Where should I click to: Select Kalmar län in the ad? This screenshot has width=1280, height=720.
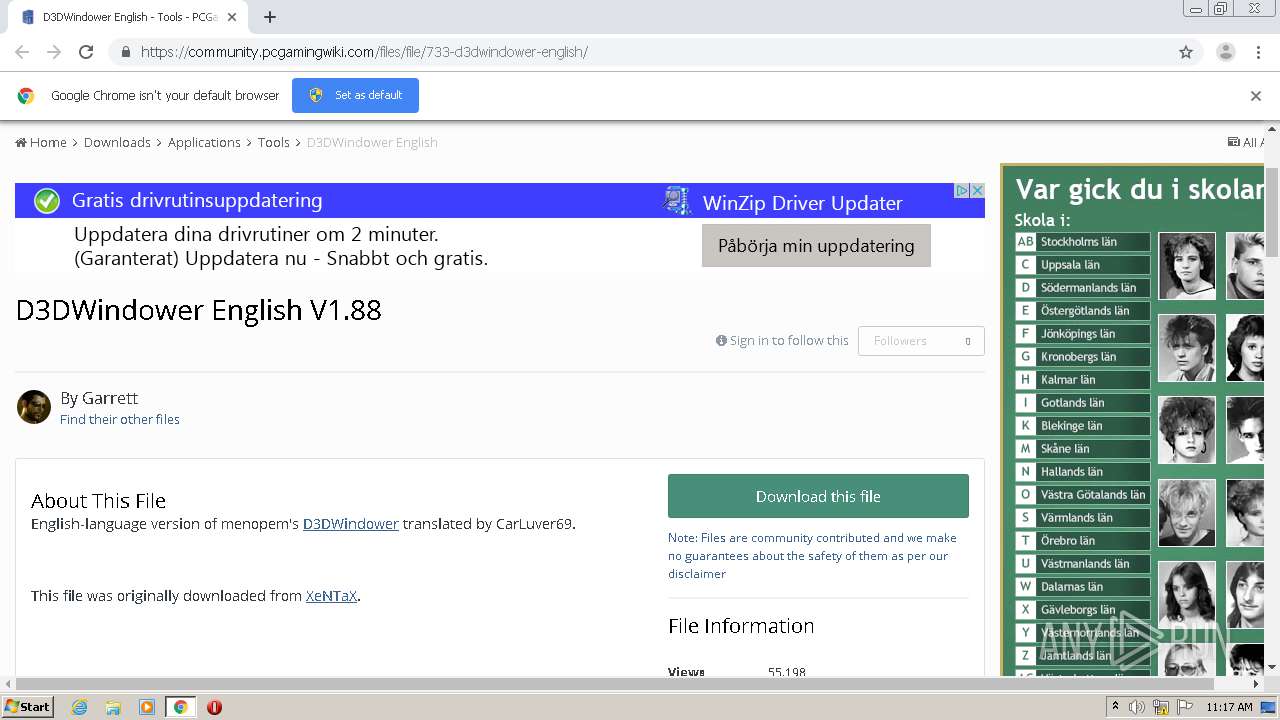[1082, 380]
